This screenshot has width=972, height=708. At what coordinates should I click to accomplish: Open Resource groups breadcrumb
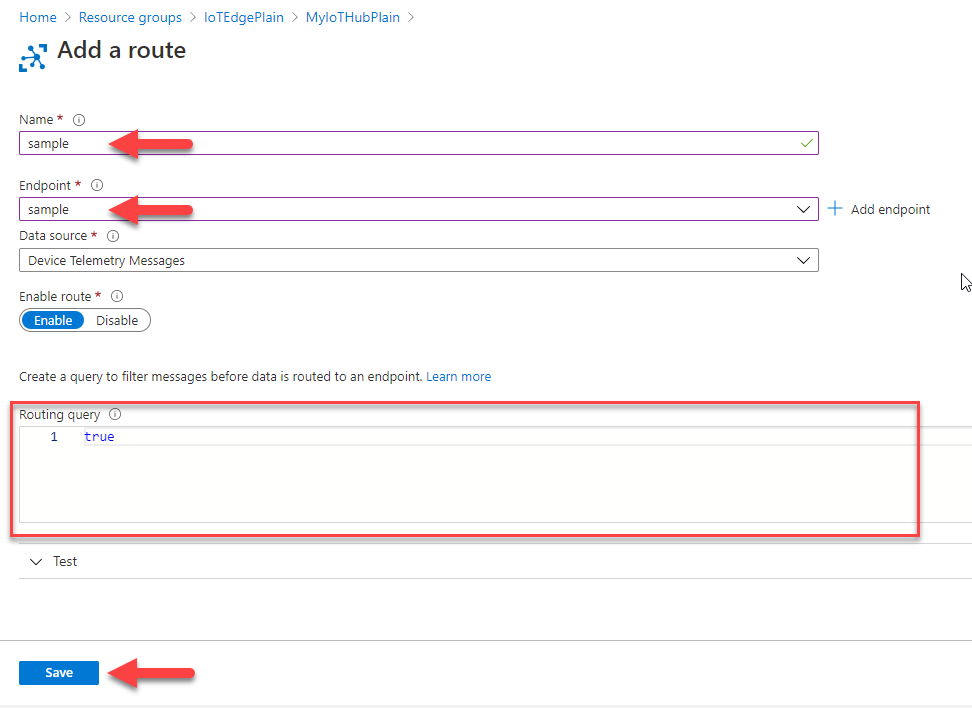(x=130, y=17)
